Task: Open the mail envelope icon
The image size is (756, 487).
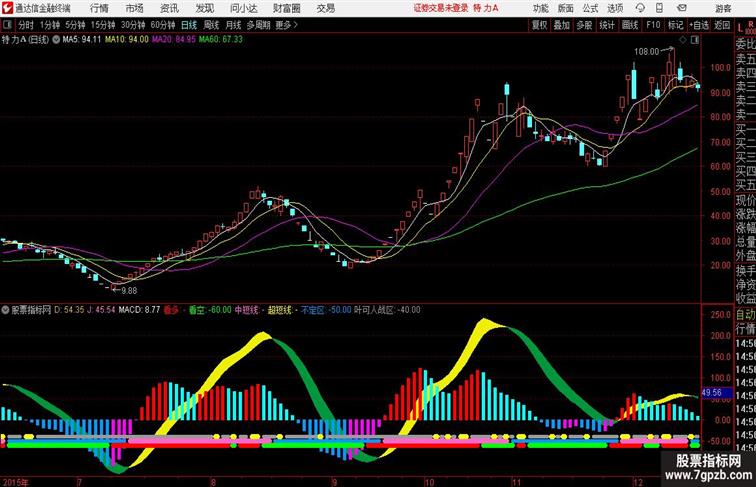Action: tap(681, 8)
